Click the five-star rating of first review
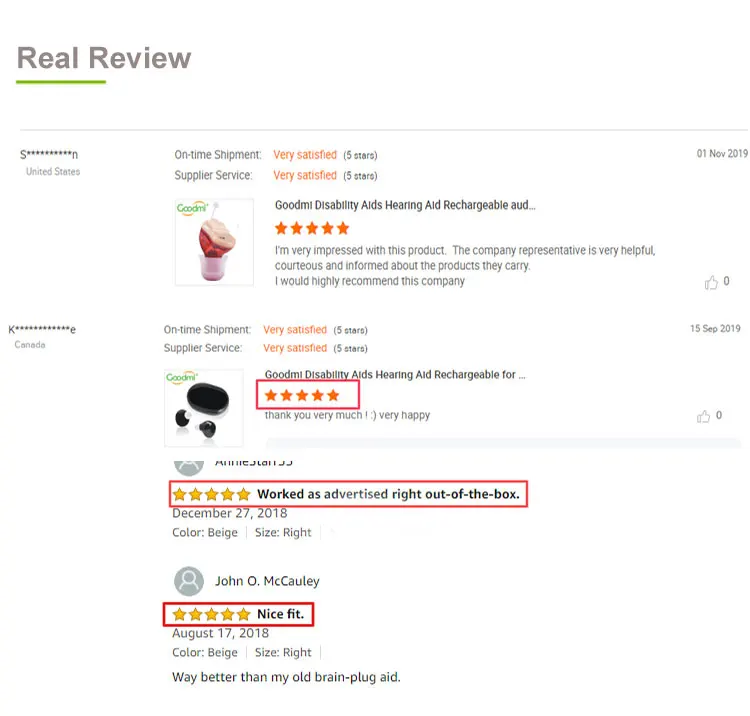Viewport: 750px width, 716px height. 312,229
